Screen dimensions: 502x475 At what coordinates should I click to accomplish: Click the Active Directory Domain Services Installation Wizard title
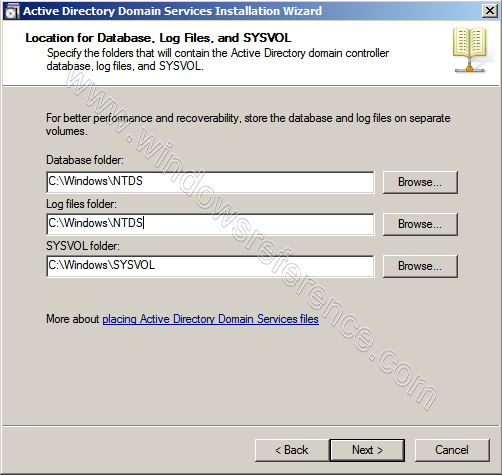172,11
